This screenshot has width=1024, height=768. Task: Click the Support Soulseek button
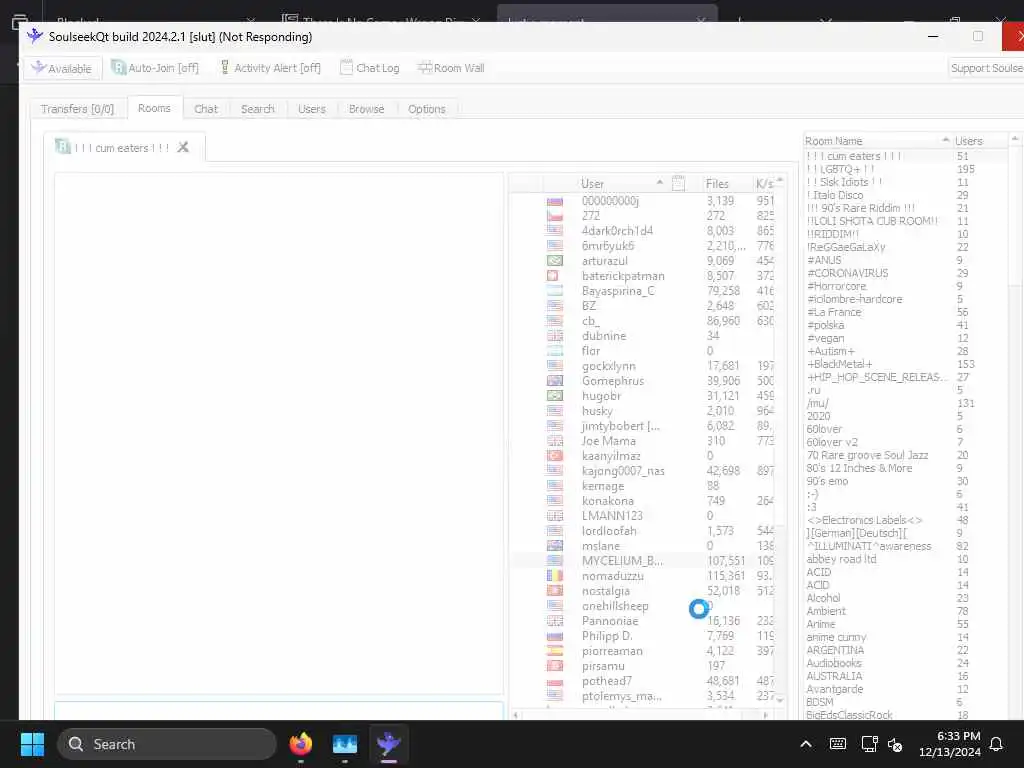coord(986,68)
